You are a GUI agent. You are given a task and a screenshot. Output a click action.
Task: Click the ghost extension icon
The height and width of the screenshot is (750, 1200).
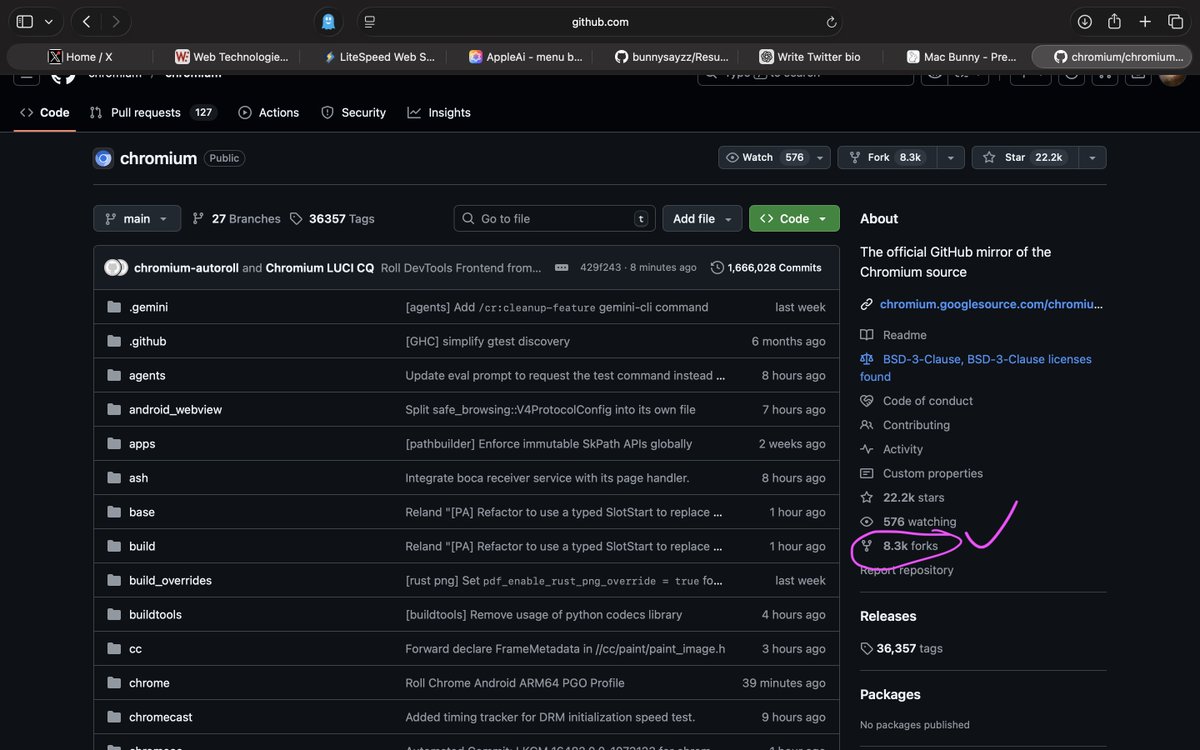pyautogui.click(x=328, y=21)
